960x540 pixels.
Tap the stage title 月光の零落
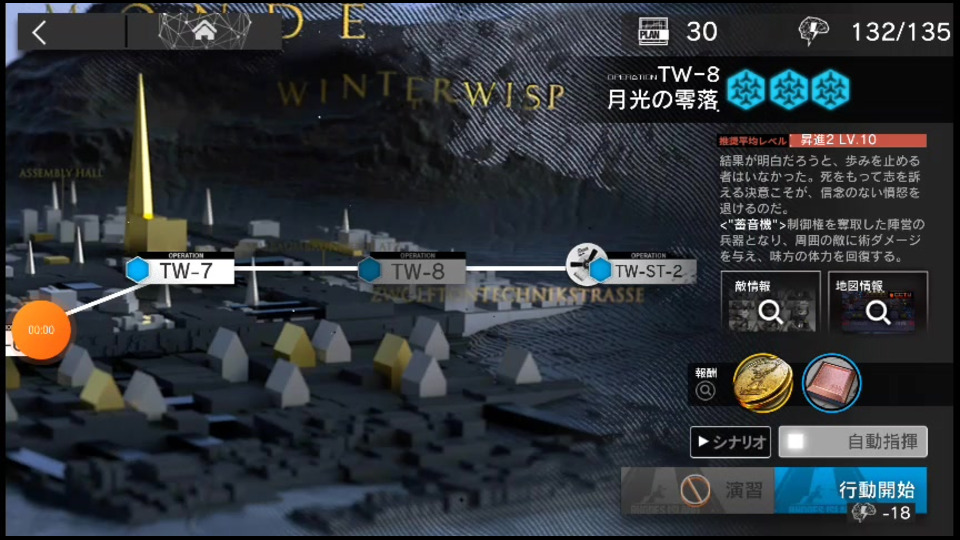point(662,99)
